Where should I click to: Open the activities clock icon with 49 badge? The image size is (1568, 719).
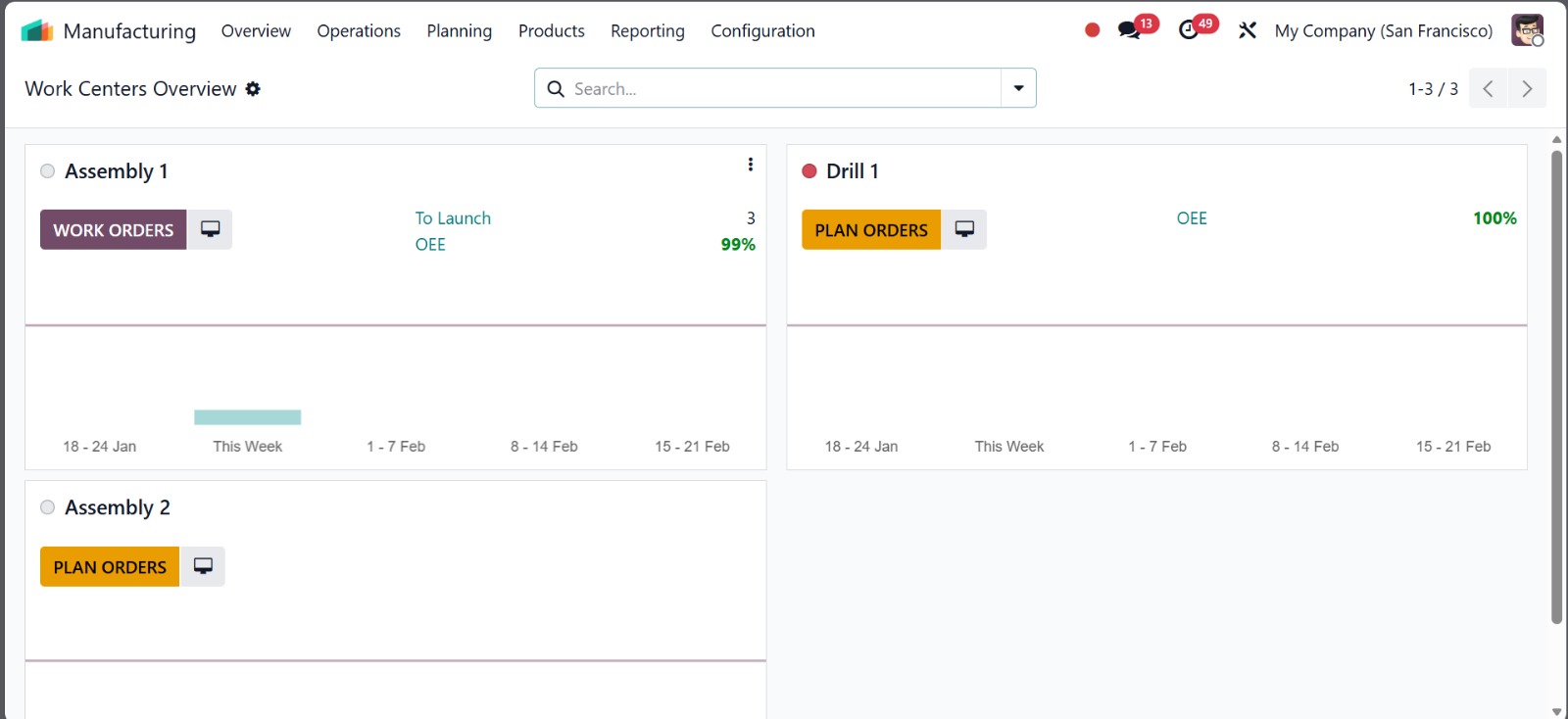tap(1189, 30)
